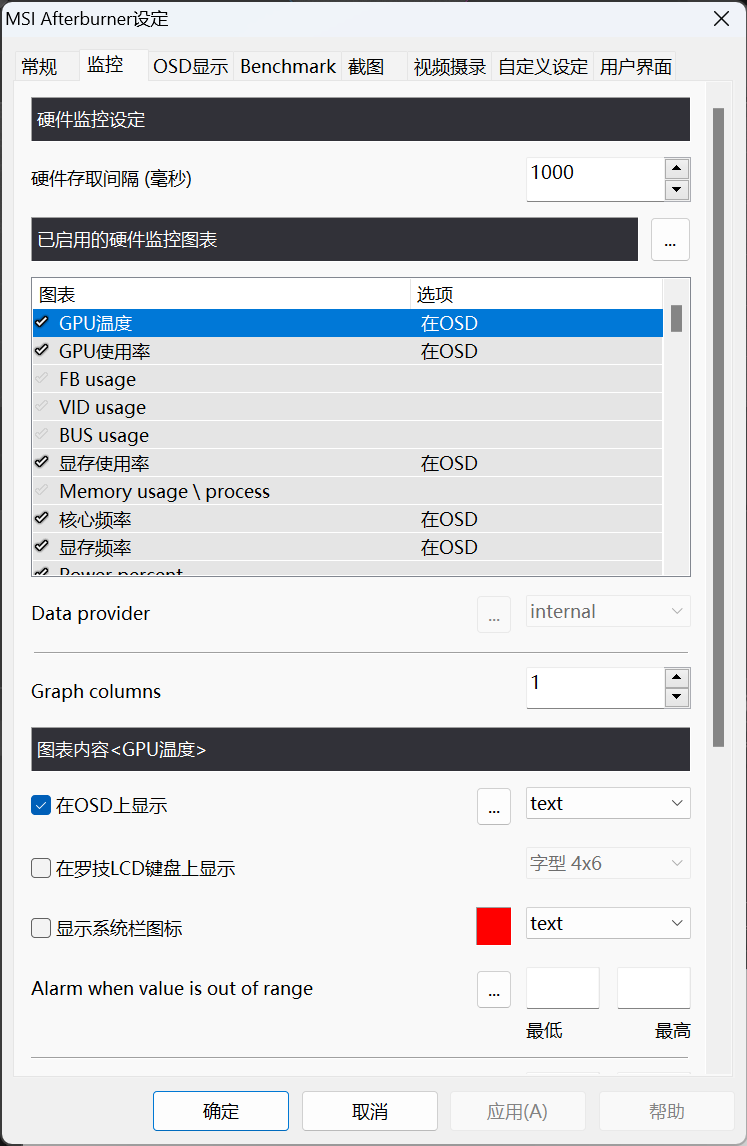Click the settings page vertical scrollbar
This screenshot has width=747, height=1146.
(718, 428)
